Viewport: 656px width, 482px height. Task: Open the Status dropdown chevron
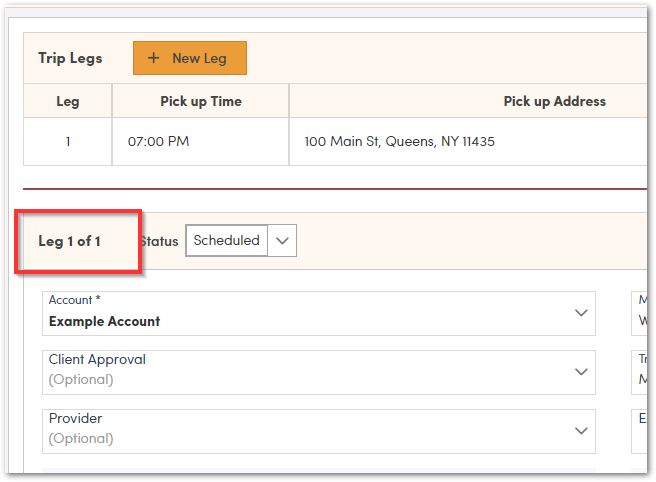[x=282, y=241]
